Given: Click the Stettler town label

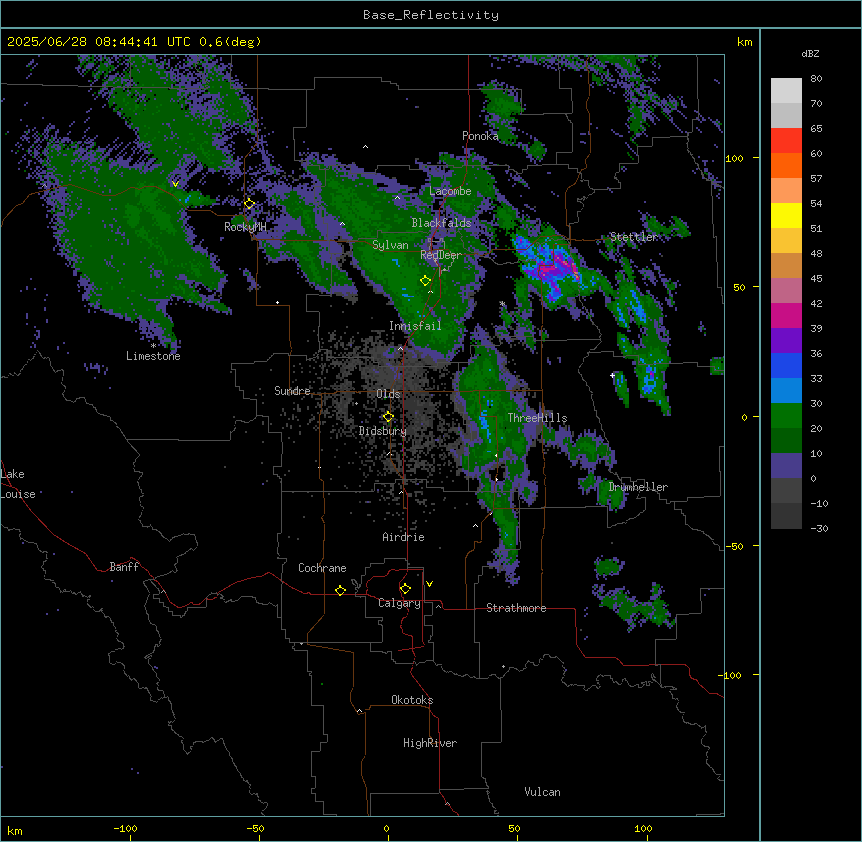Looking at the screenshot, I should click(633, 237).
